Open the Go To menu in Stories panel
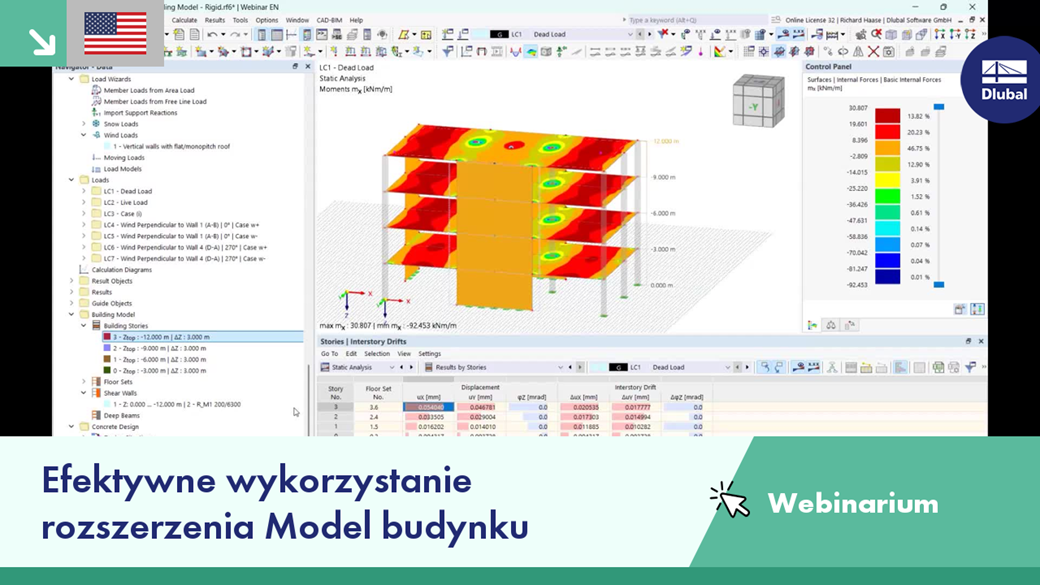Image resolution: width=1040 pixels, height=585 pixels. [329, 354]
